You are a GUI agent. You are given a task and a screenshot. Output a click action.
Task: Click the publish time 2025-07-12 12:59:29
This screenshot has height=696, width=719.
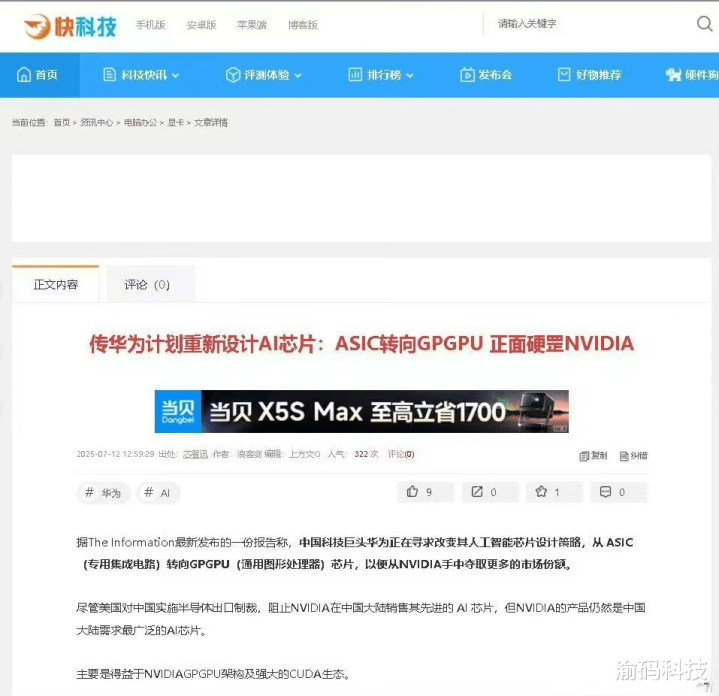coord(115,454)
